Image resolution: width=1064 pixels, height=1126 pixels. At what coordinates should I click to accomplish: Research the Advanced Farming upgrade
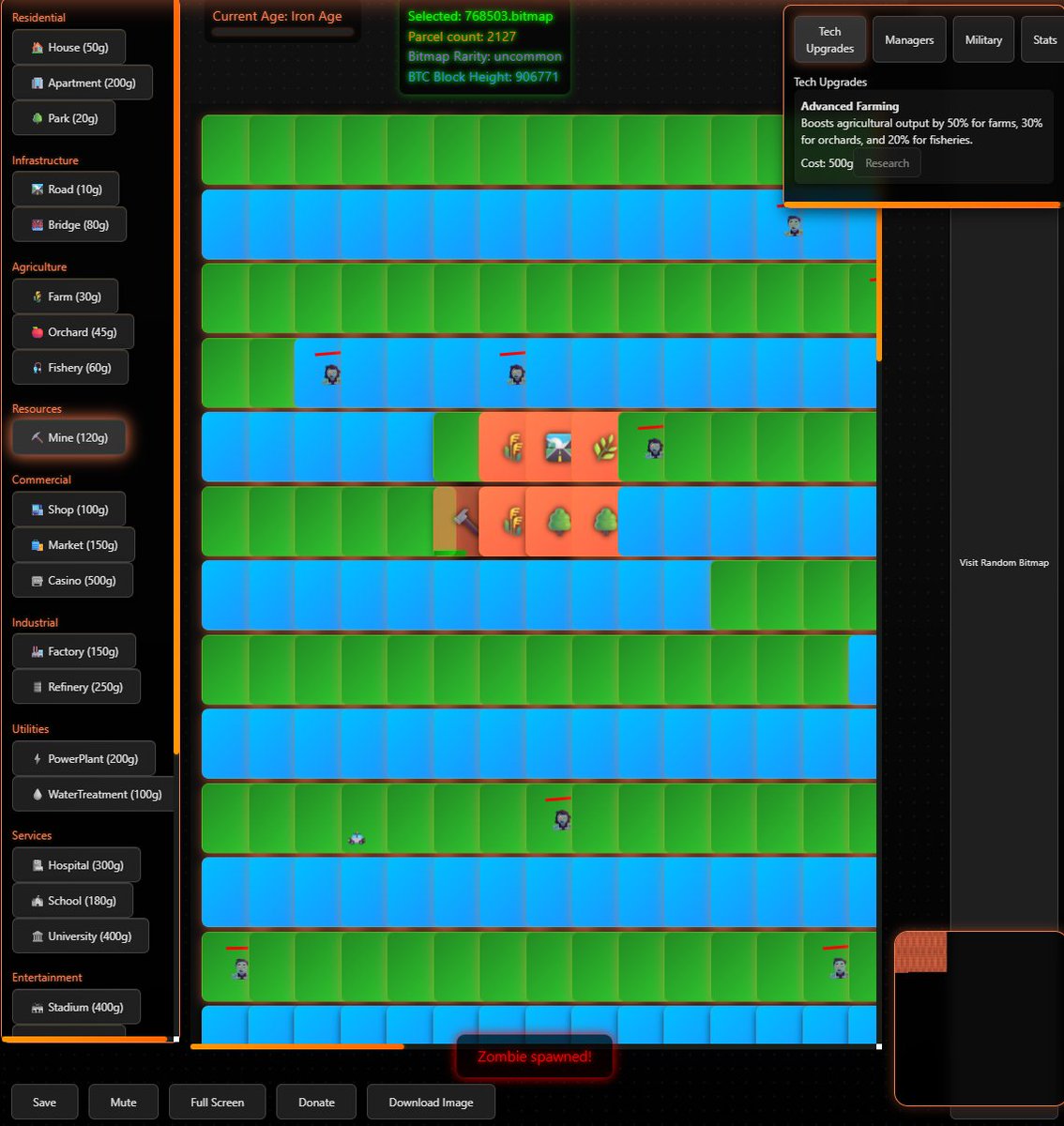pos(887,163)
